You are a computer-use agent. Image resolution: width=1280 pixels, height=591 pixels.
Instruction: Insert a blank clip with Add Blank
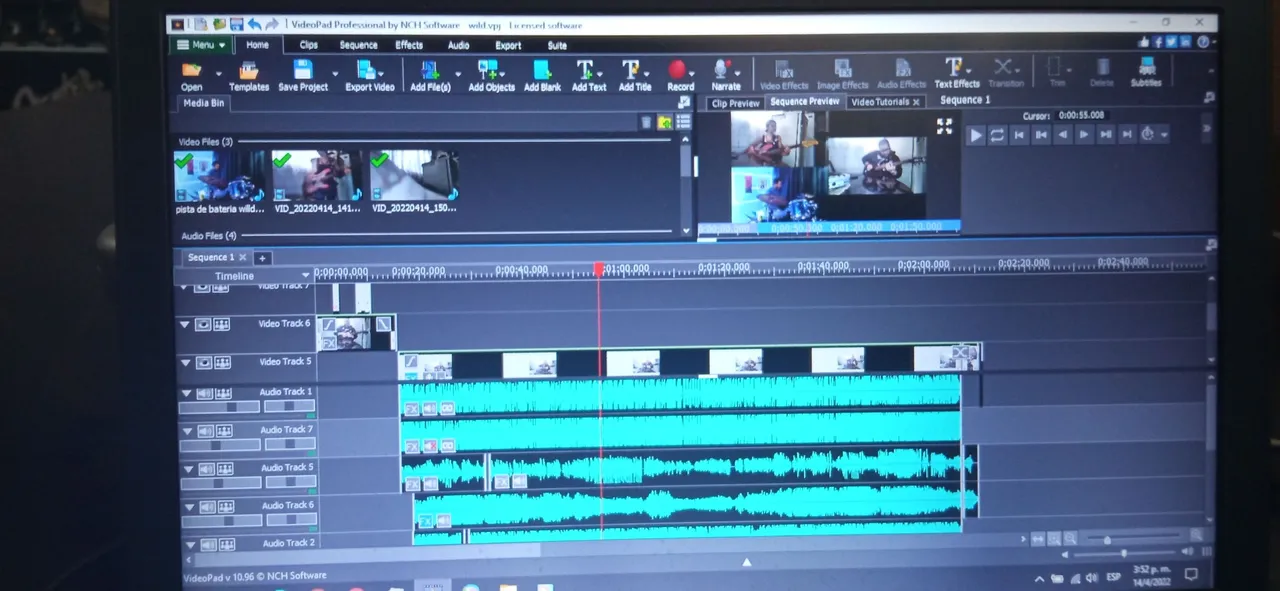[542, 75]
